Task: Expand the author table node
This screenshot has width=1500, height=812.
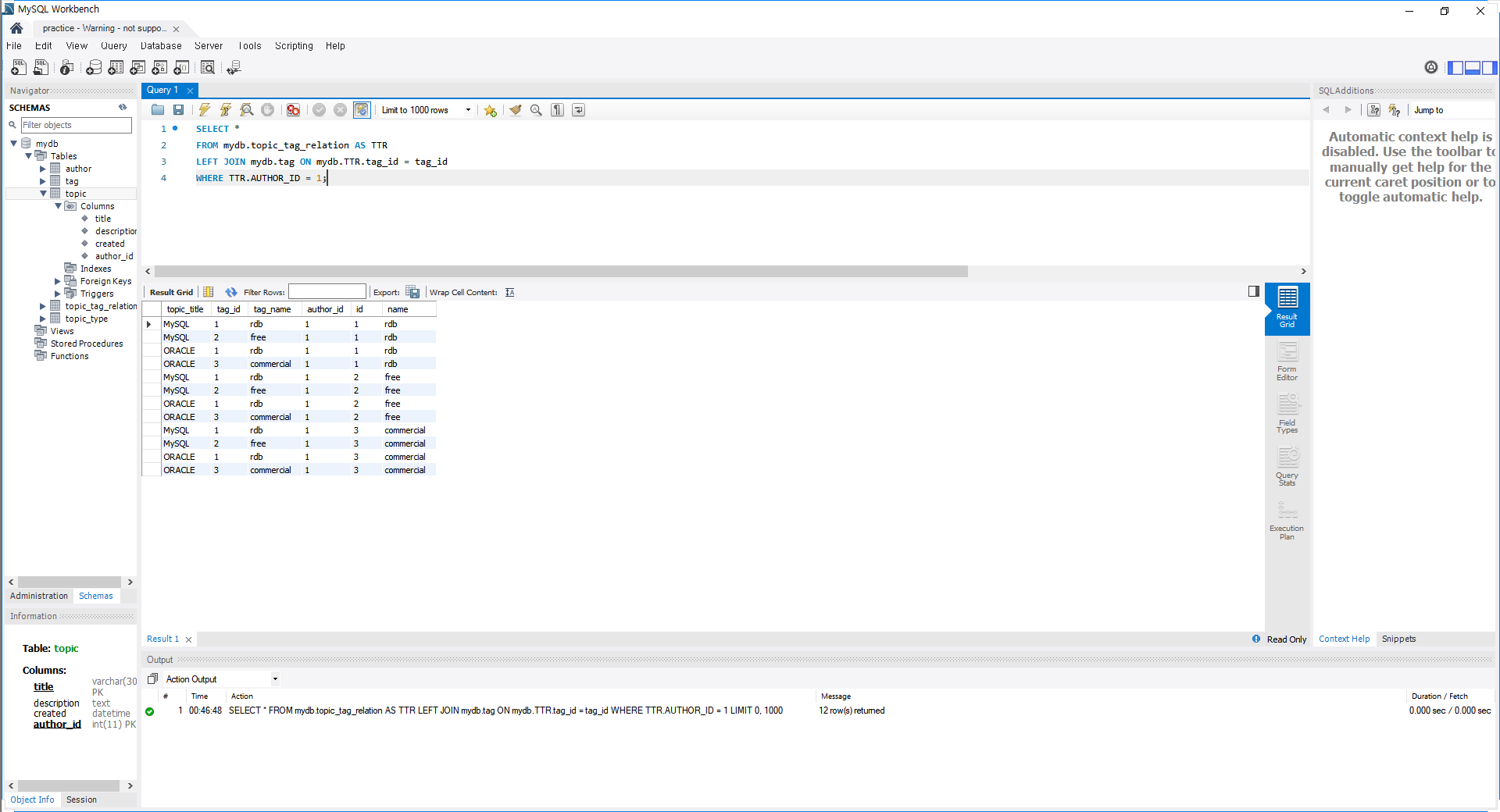Action: point(43,169)
